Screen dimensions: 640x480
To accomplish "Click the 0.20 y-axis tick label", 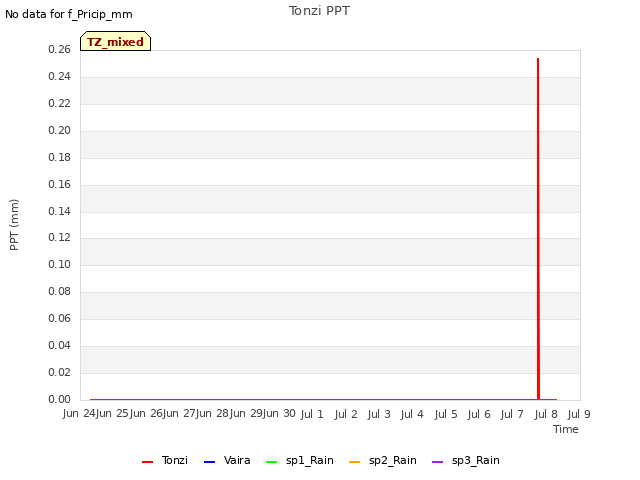I will click(x=60, y=130).
